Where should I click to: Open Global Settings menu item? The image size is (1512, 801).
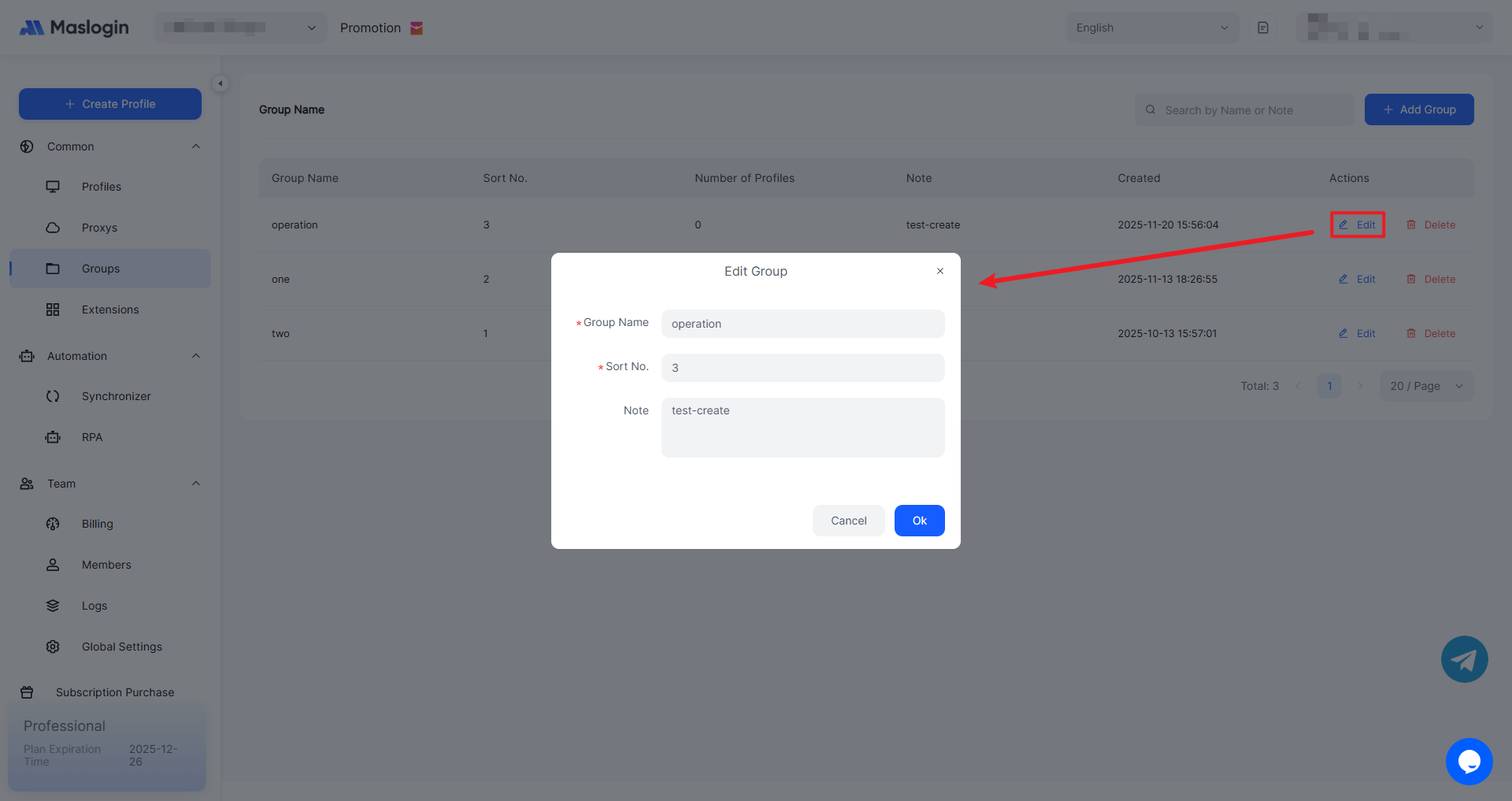121,647
